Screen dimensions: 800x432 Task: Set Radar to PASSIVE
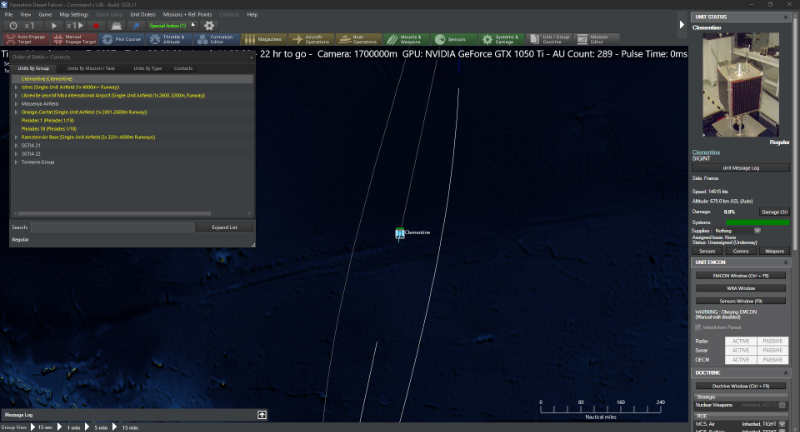tap(772, 341)
